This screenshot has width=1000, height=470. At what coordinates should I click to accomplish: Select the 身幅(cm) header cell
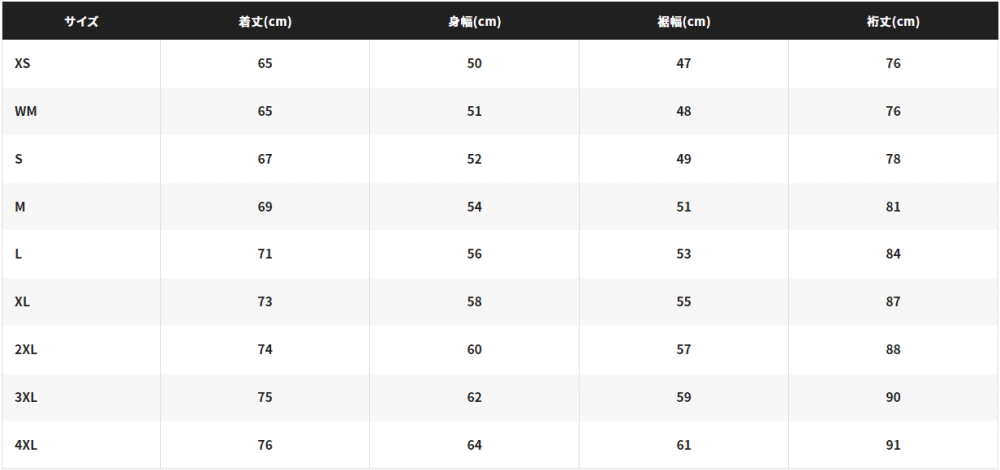474,21
